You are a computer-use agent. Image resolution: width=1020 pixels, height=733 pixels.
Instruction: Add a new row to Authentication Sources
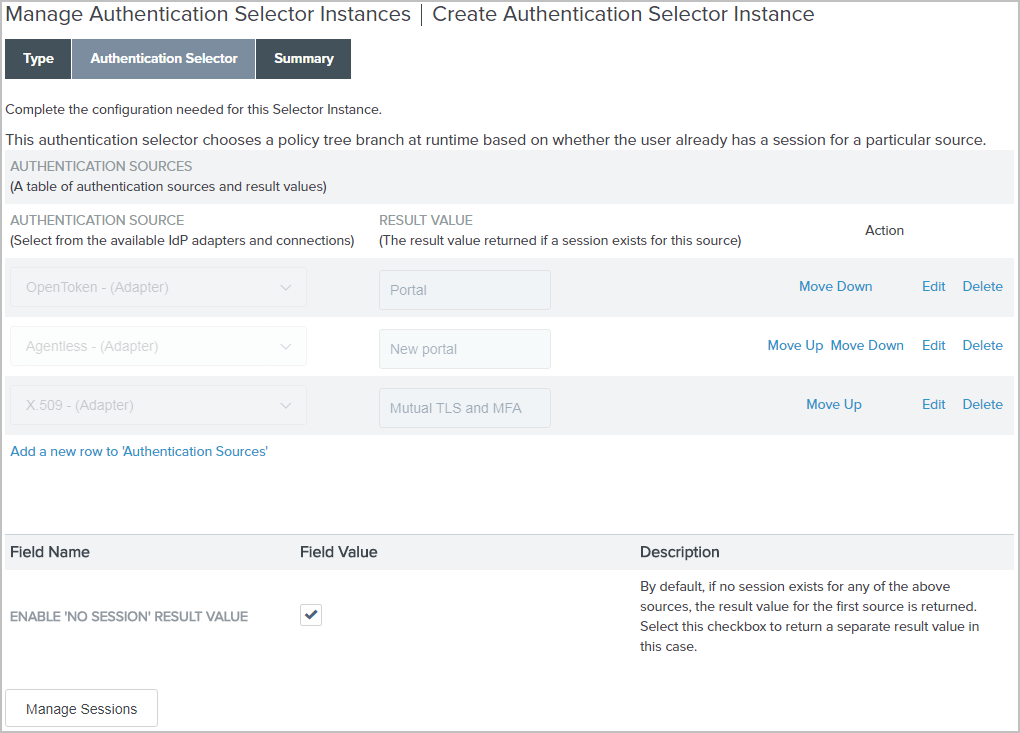tap(139, 451)
